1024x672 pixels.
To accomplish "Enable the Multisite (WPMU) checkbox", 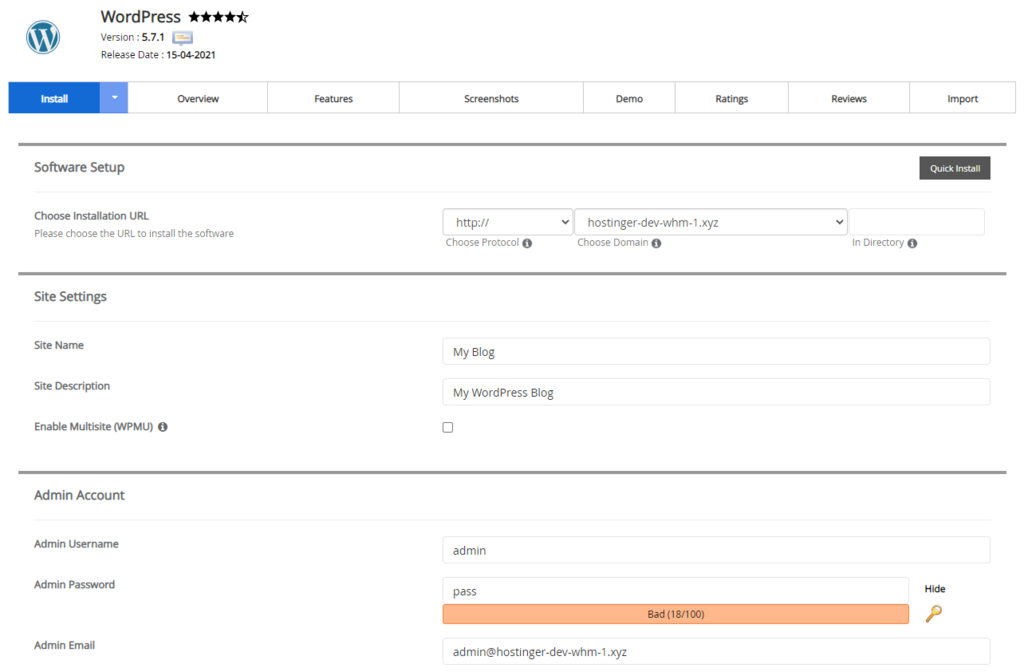I will click(447, 427).
